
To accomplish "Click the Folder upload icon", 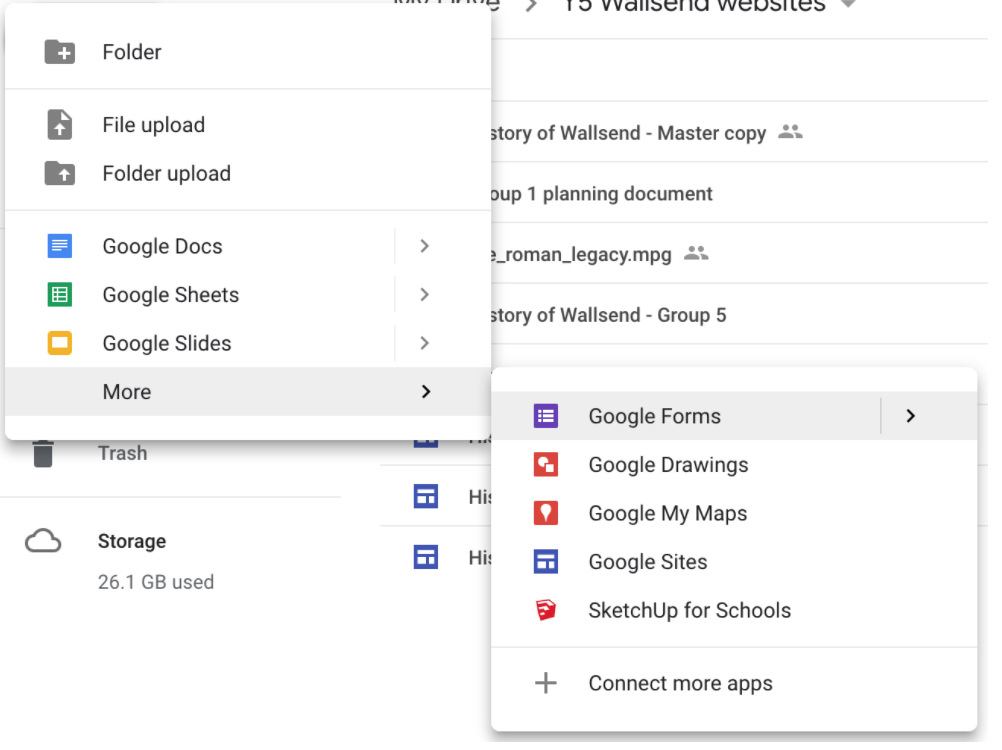I will (60, 174).
